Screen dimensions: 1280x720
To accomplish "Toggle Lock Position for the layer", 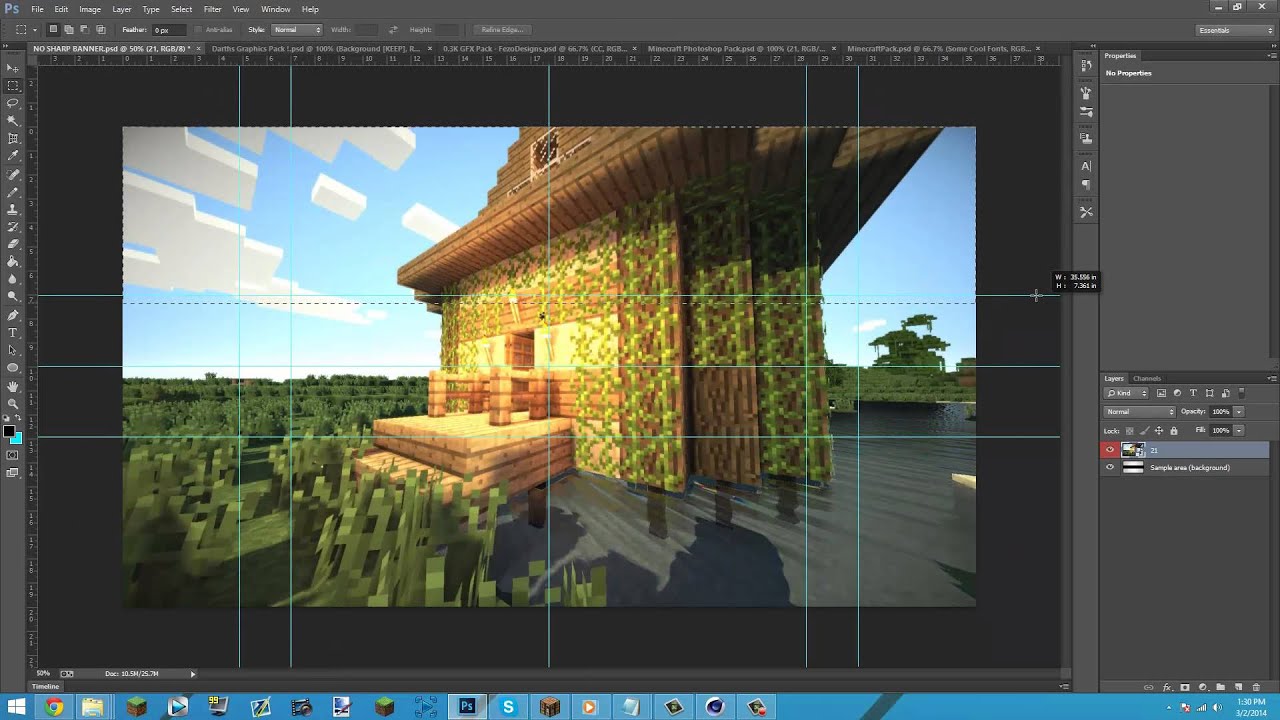I will click(x=1159, y=430).
